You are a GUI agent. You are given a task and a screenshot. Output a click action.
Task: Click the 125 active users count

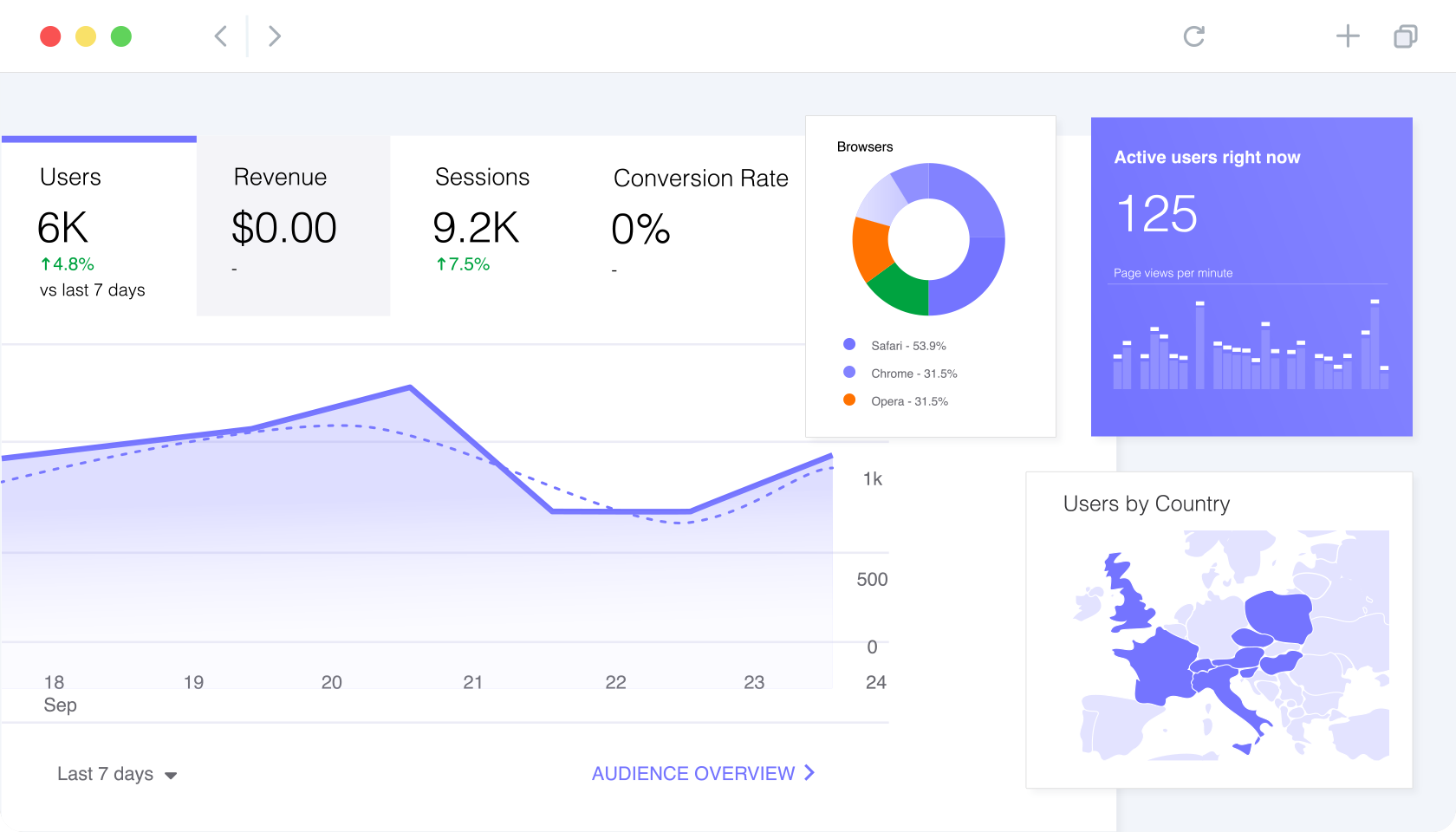click(1157, 214)
